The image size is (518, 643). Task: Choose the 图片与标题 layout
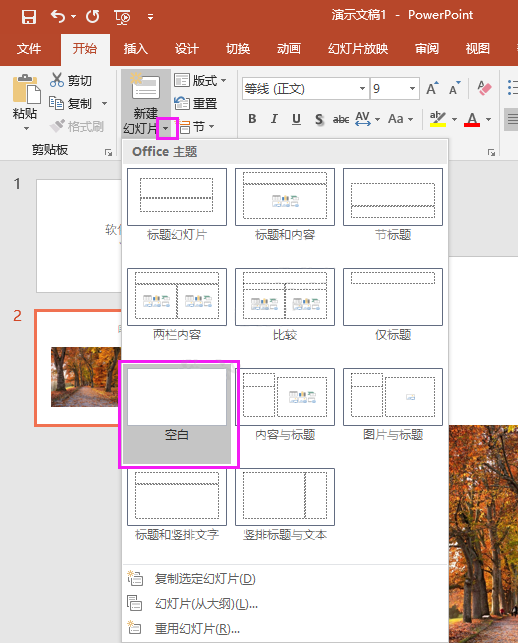pyautogui.click(x=393, y=405)
